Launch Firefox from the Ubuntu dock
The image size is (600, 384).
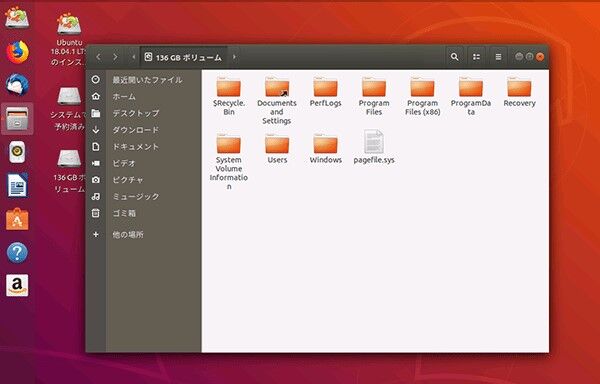(x=17, y=52)
